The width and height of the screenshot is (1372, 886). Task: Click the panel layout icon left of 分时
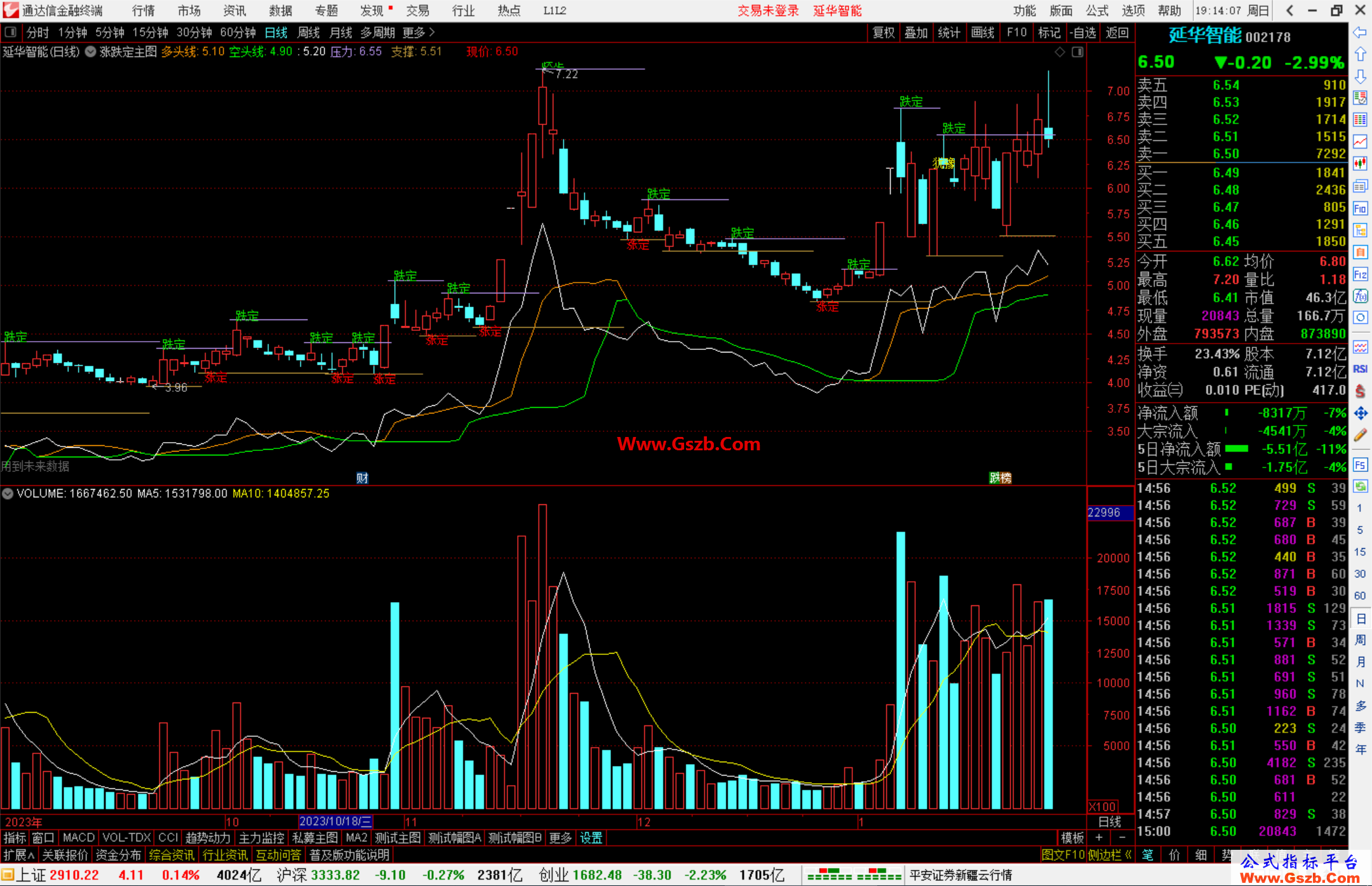[11, 32]
